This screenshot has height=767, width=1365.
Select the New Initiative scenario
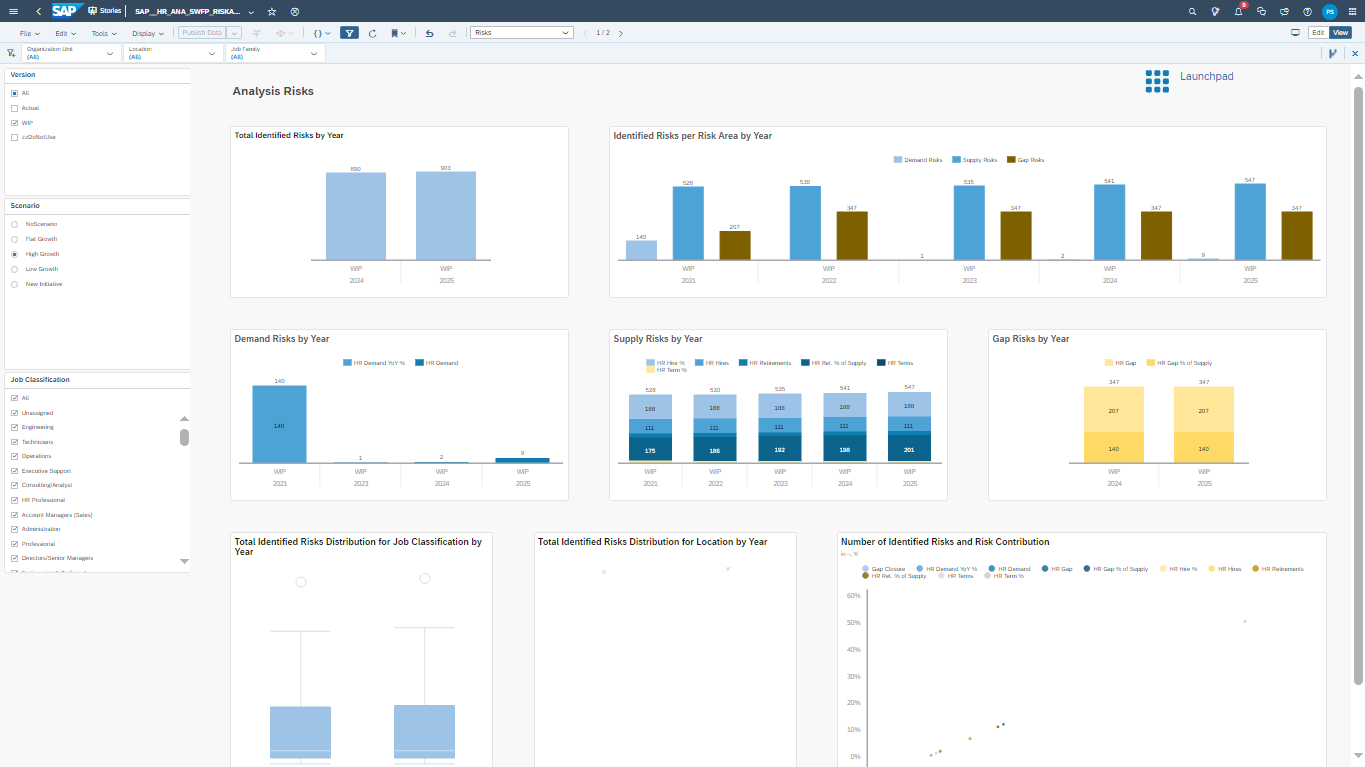[x=14, y=284]
